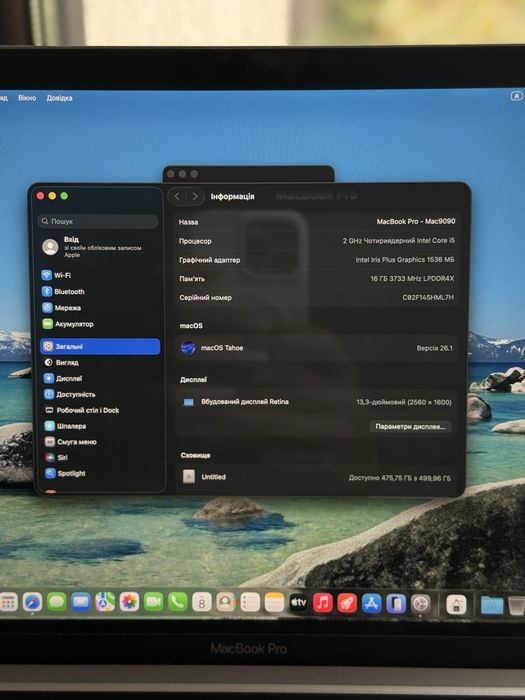
Task: Open Safari from the Dock
Action: [33, 603]
